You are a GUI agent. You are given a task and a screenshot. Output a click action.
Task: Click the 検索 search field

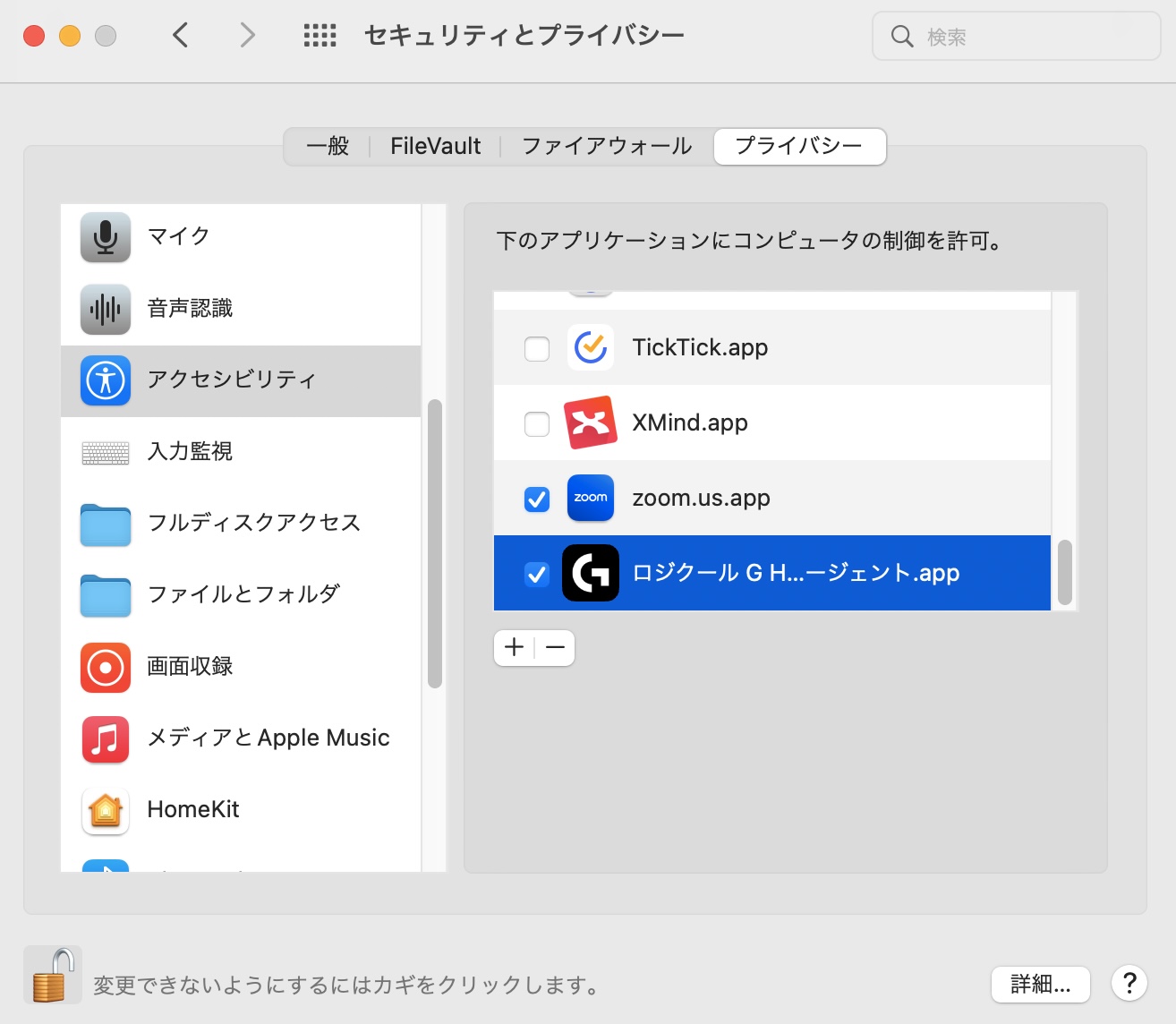click(x=1017, y=37)
